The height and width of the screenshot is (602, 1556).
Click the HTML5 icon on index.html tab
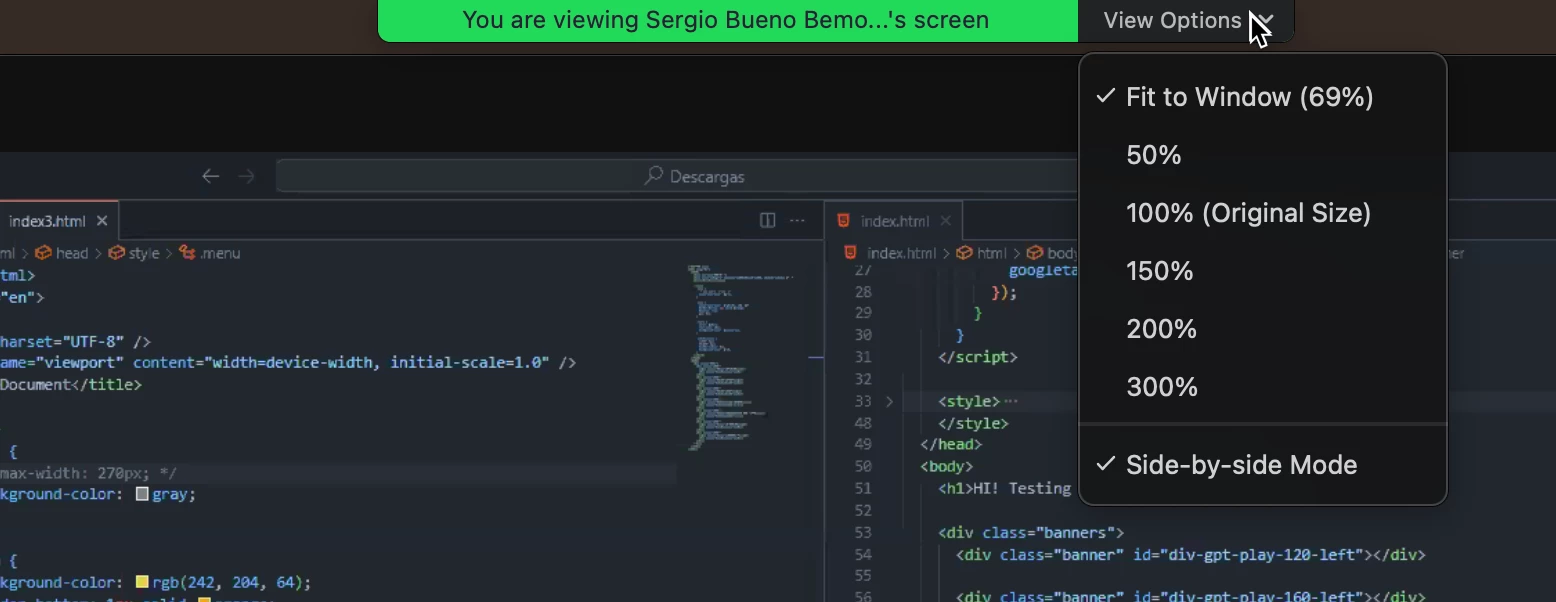point(844,221)
